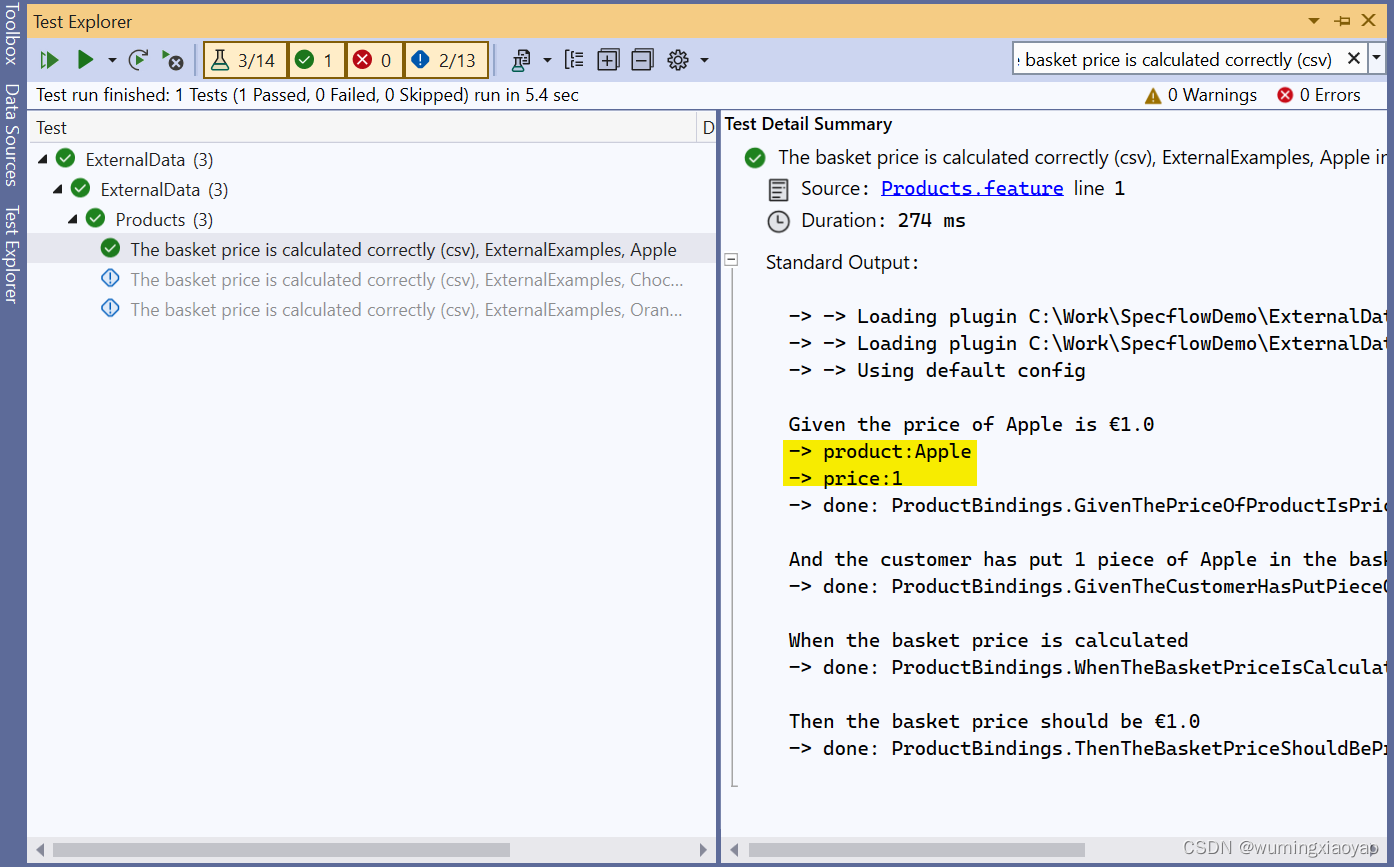The image size is (1394, 867).
Task: Click Run Failed Tests icon
Action: click(173, 60)
